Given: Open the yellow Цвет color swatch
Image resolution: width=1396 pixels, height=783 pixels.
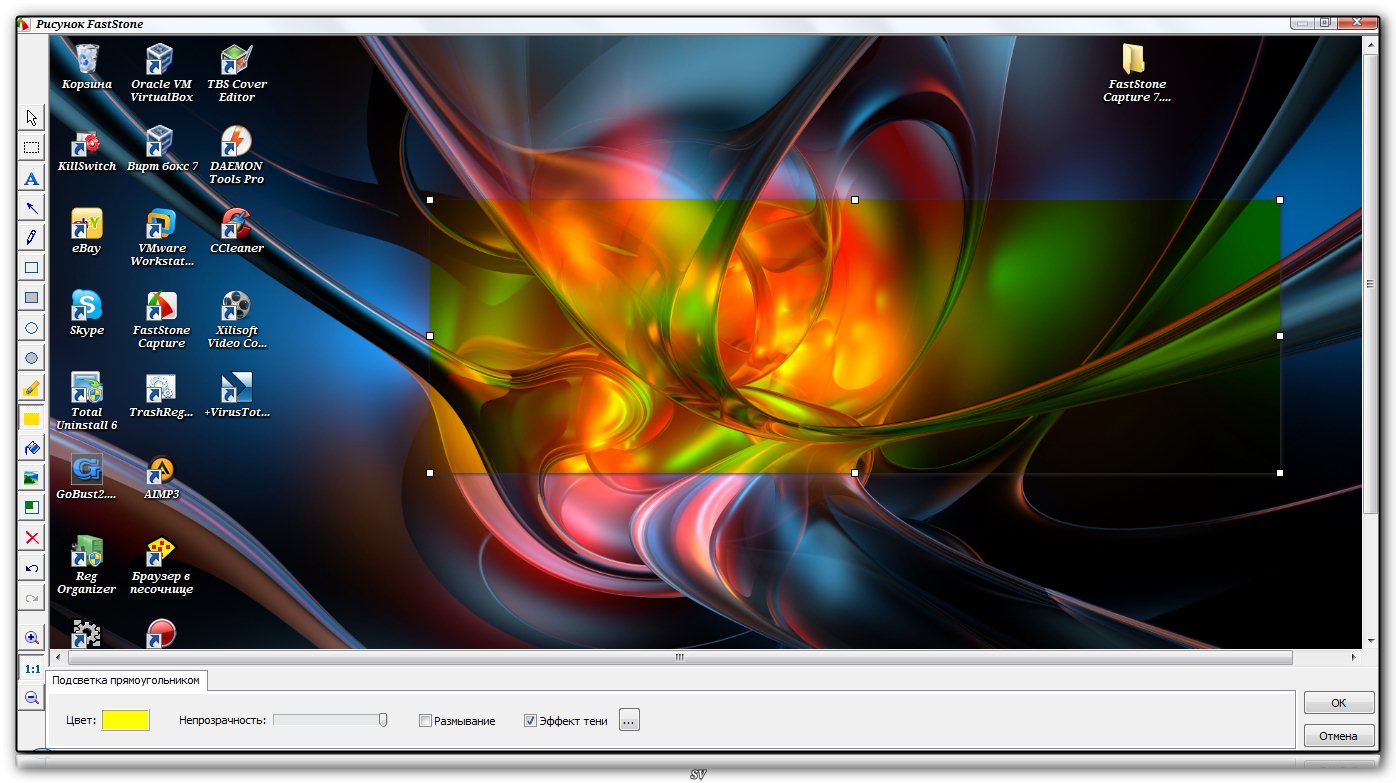Looking at the screenshot, I should pyautogui.click(x=125, y=720).
